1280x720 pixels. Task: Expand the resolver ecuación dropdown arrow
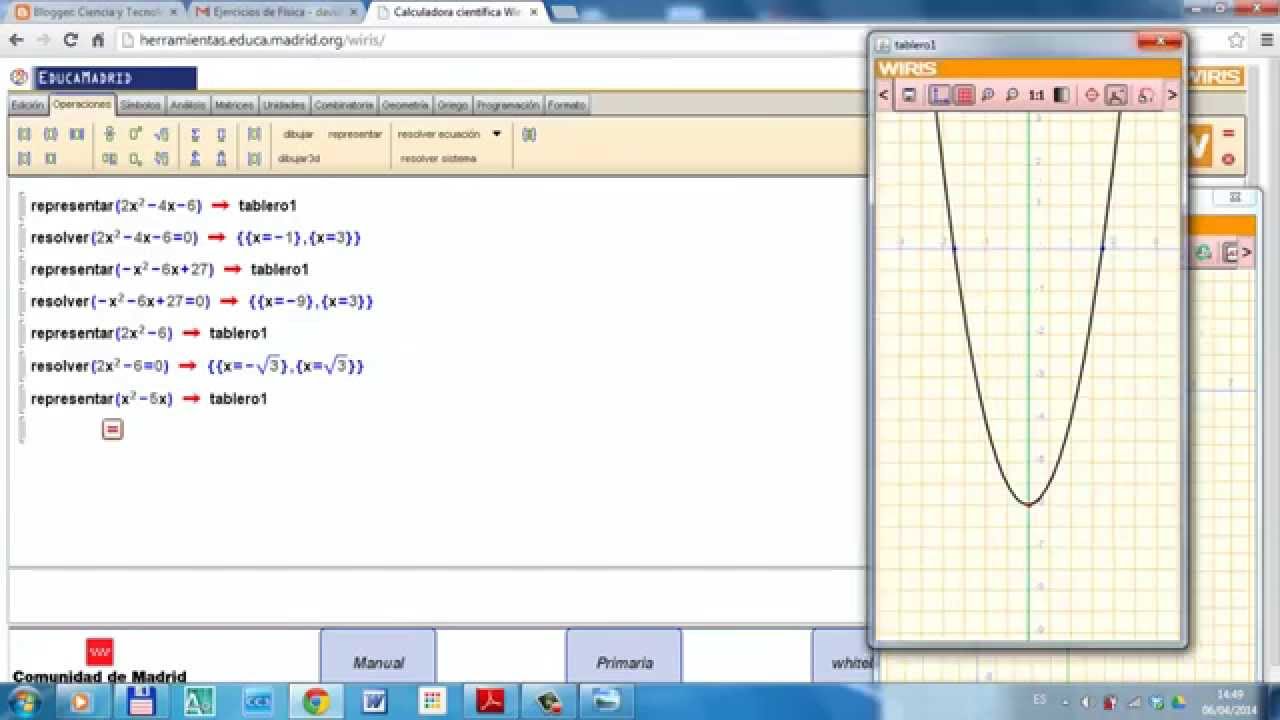496,133
